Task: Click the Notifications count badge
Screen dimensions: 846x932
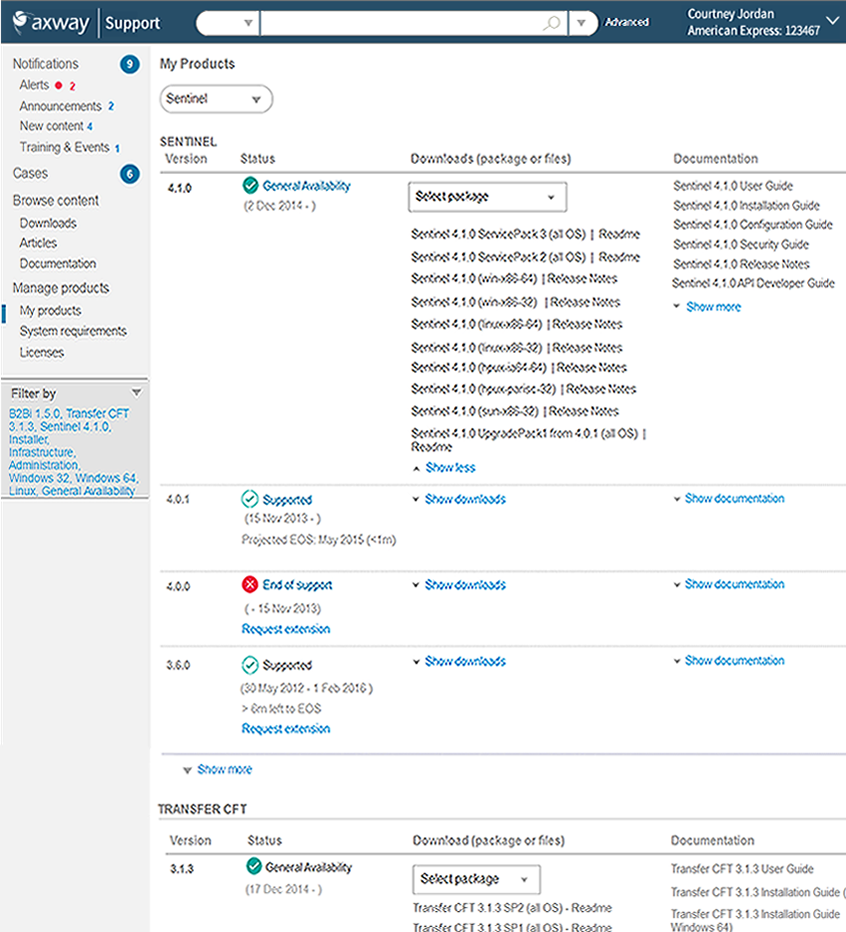Action: (x=129, y=65)
